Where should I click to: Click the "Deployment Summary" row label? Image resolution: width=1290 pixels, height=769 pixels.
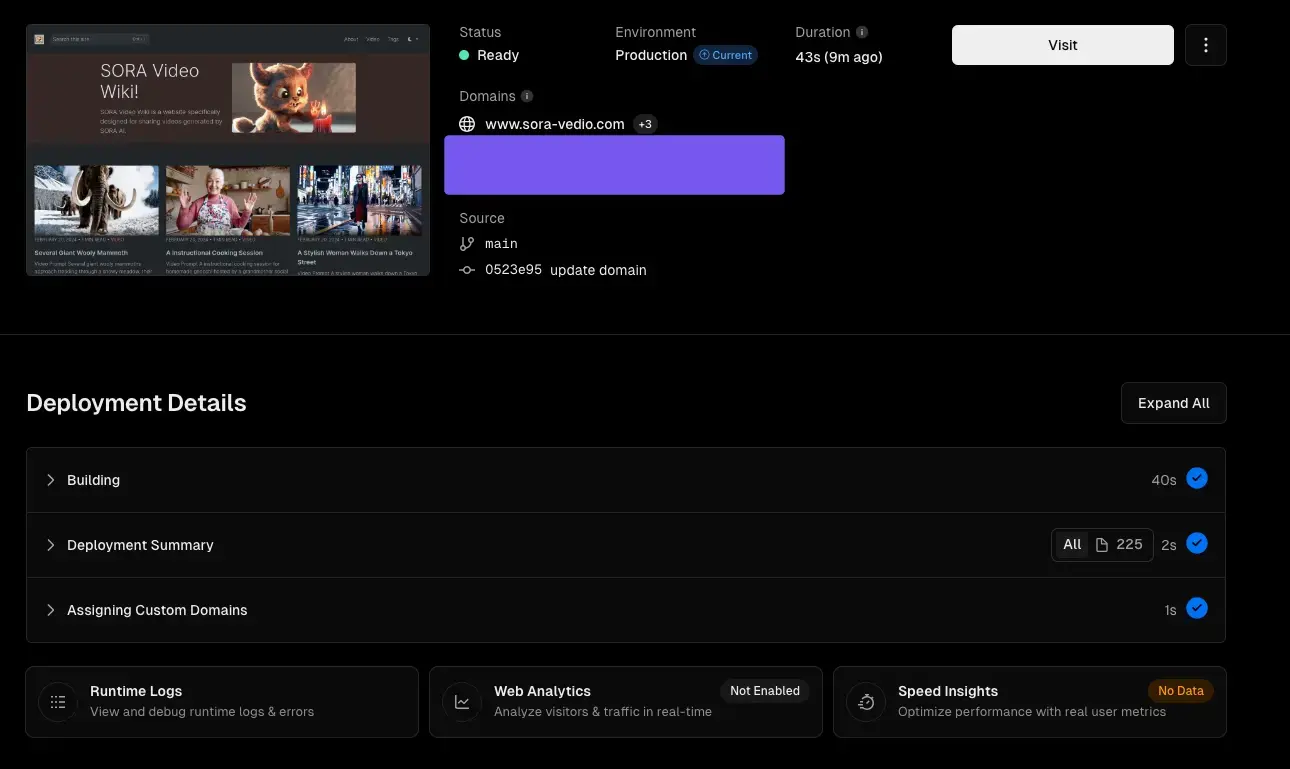(x=140, y=545)
